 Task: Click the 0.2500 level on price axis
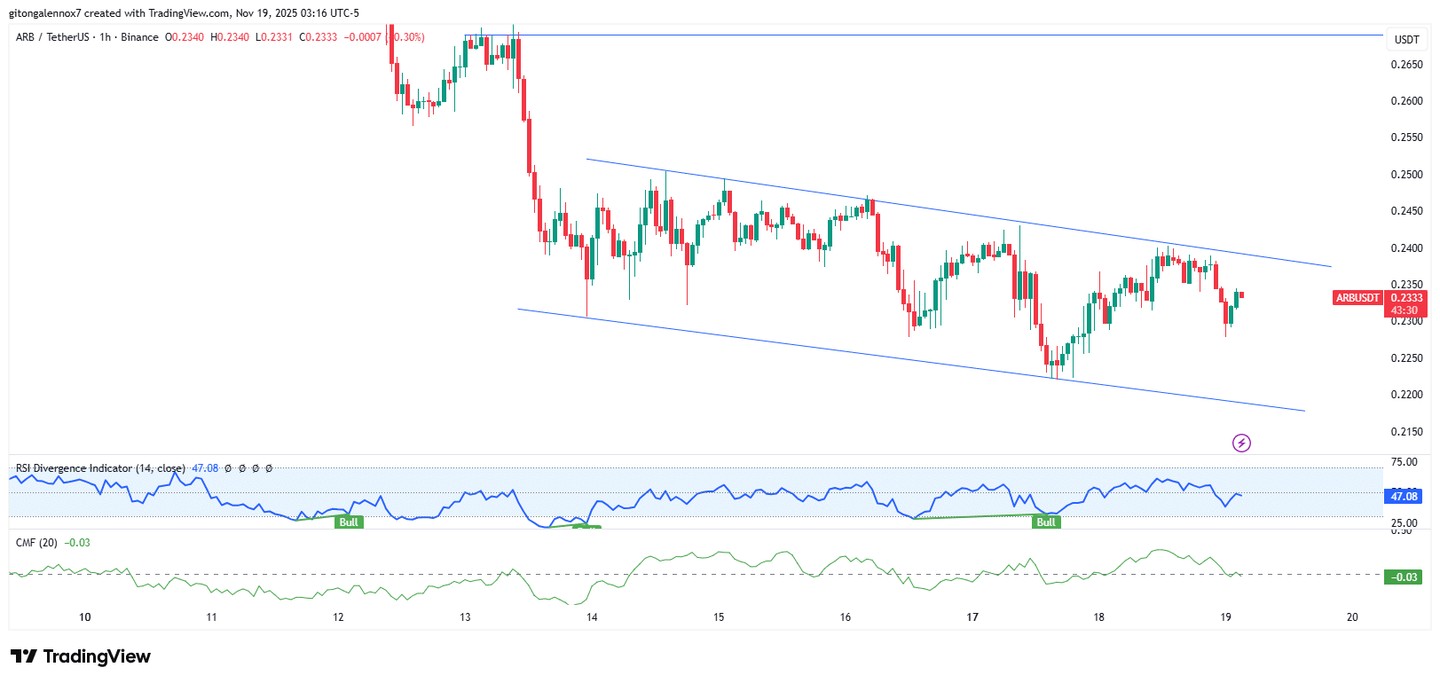pyautogui.click(x=1406, y=175)
